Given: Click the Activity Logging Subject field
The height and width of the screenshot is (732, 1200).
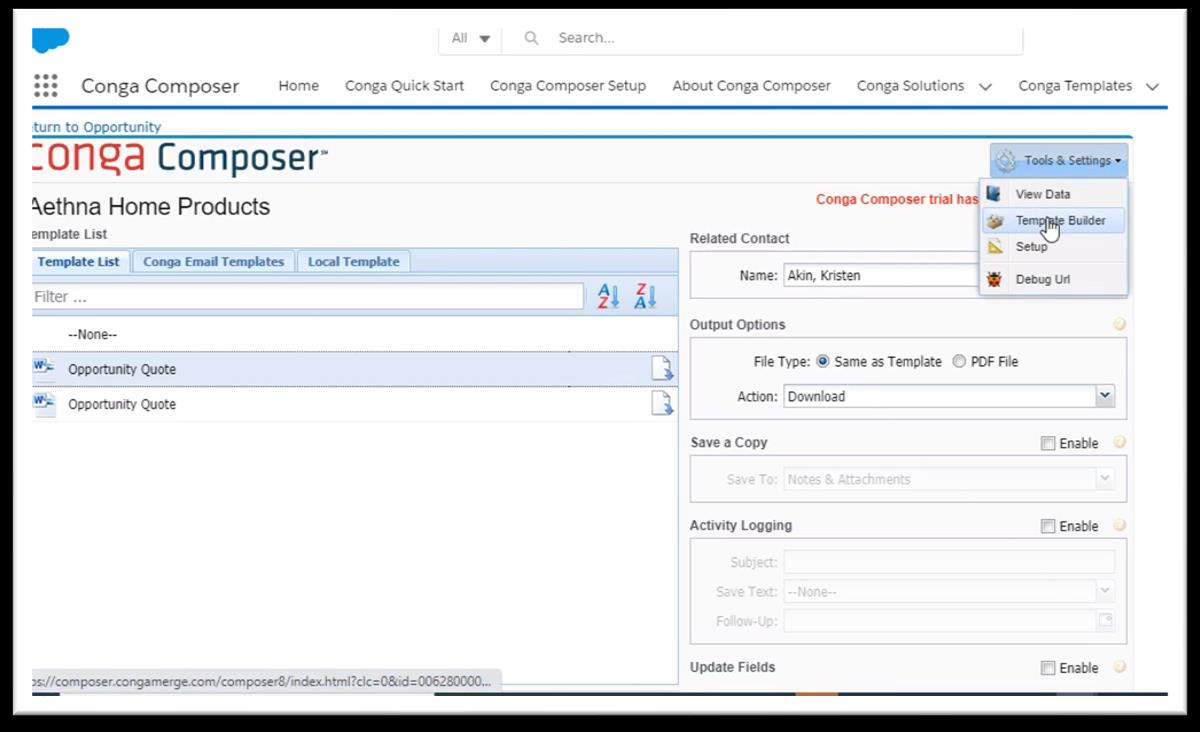Looking at the screenshot, I should pyautogui.click(x=949, y=561).
